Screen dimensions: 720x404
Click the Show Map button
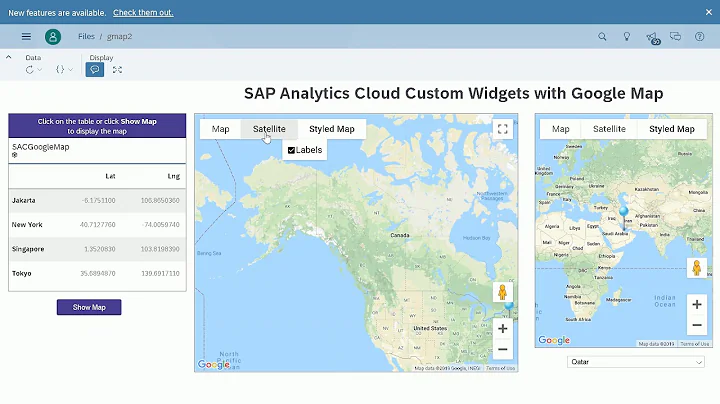point(89,307)
